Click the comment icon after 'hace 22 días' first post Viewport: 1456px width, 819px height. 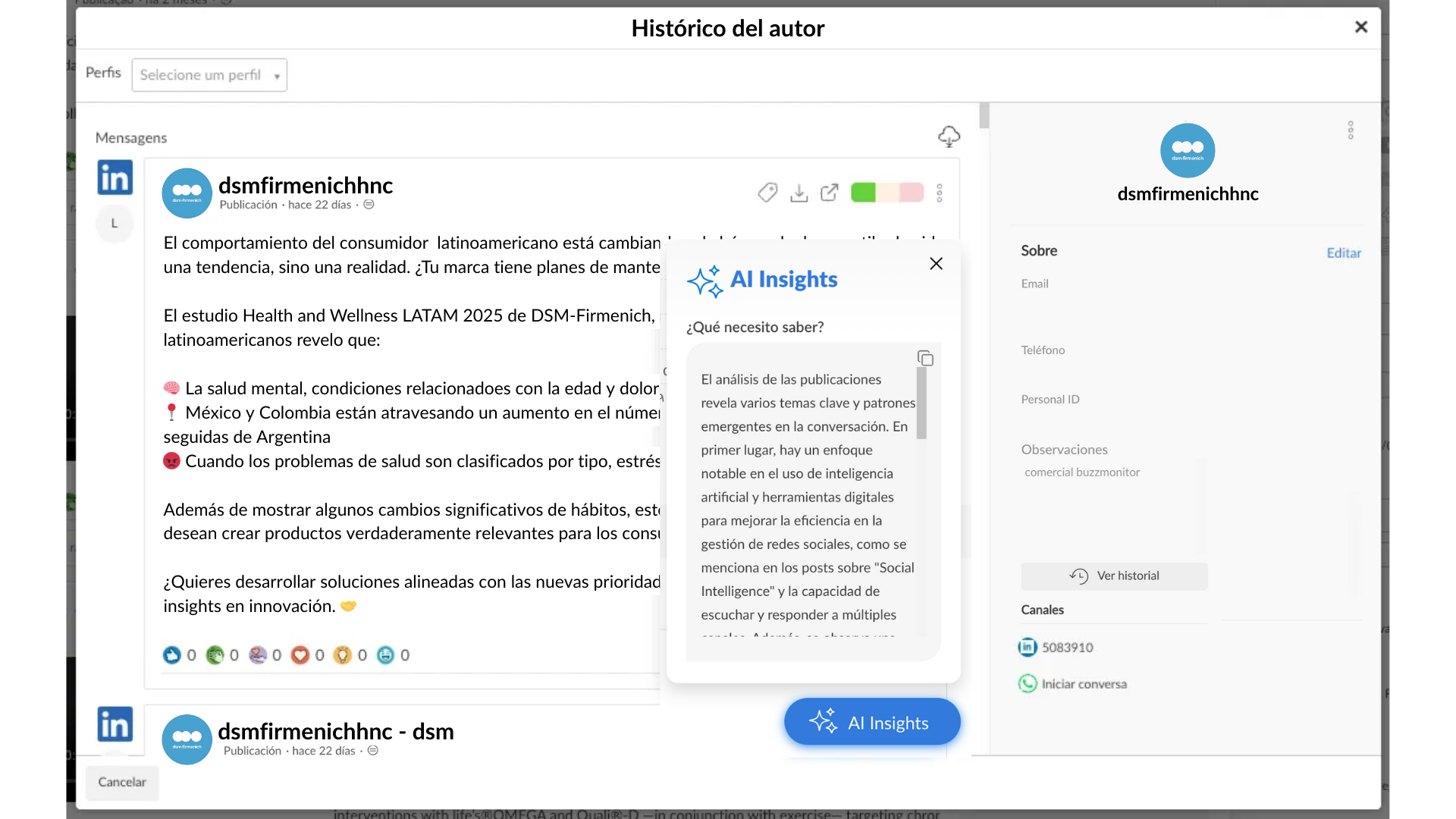369,205
